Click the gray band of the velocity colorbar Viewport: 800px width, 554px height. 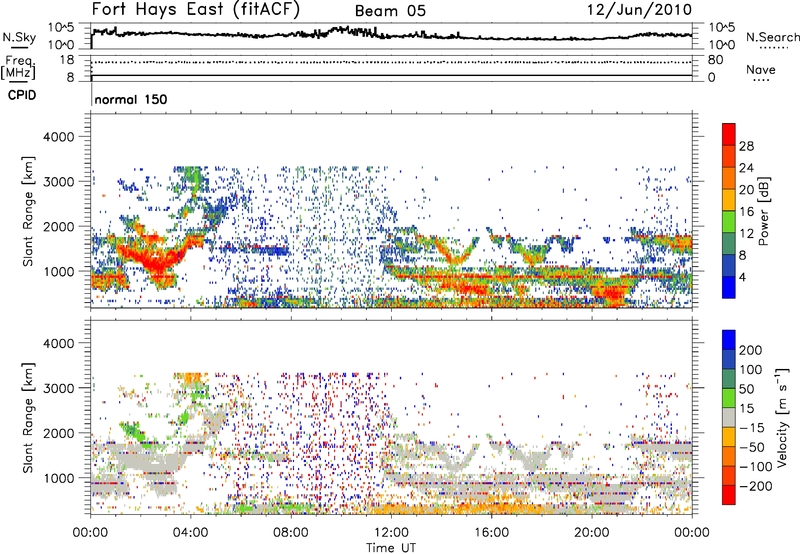tap(729, 417)
